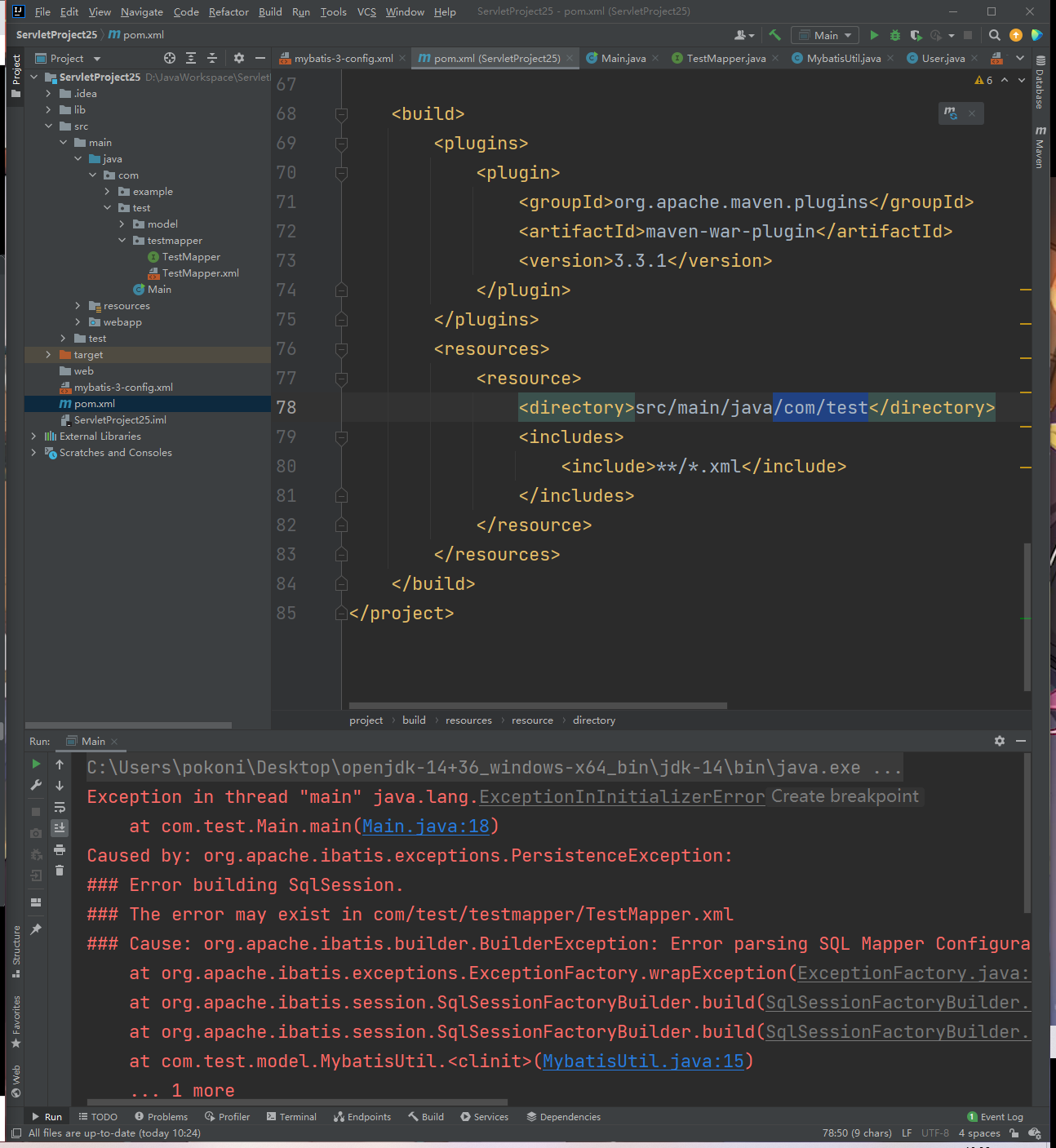The image size is (1056, 1148).
Task: Collapse all in Project panel
Action: point(212,58)
